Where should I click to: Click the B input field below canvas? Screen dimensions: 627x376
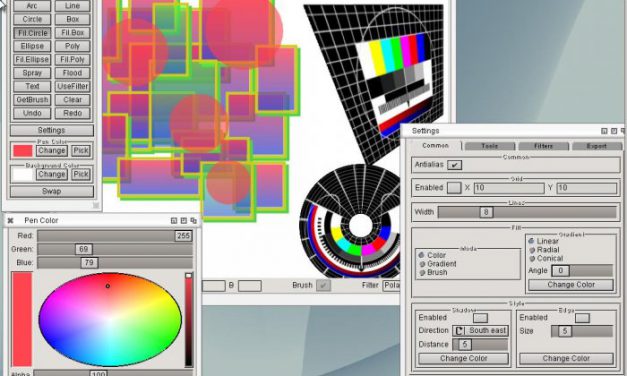point(250,286)
